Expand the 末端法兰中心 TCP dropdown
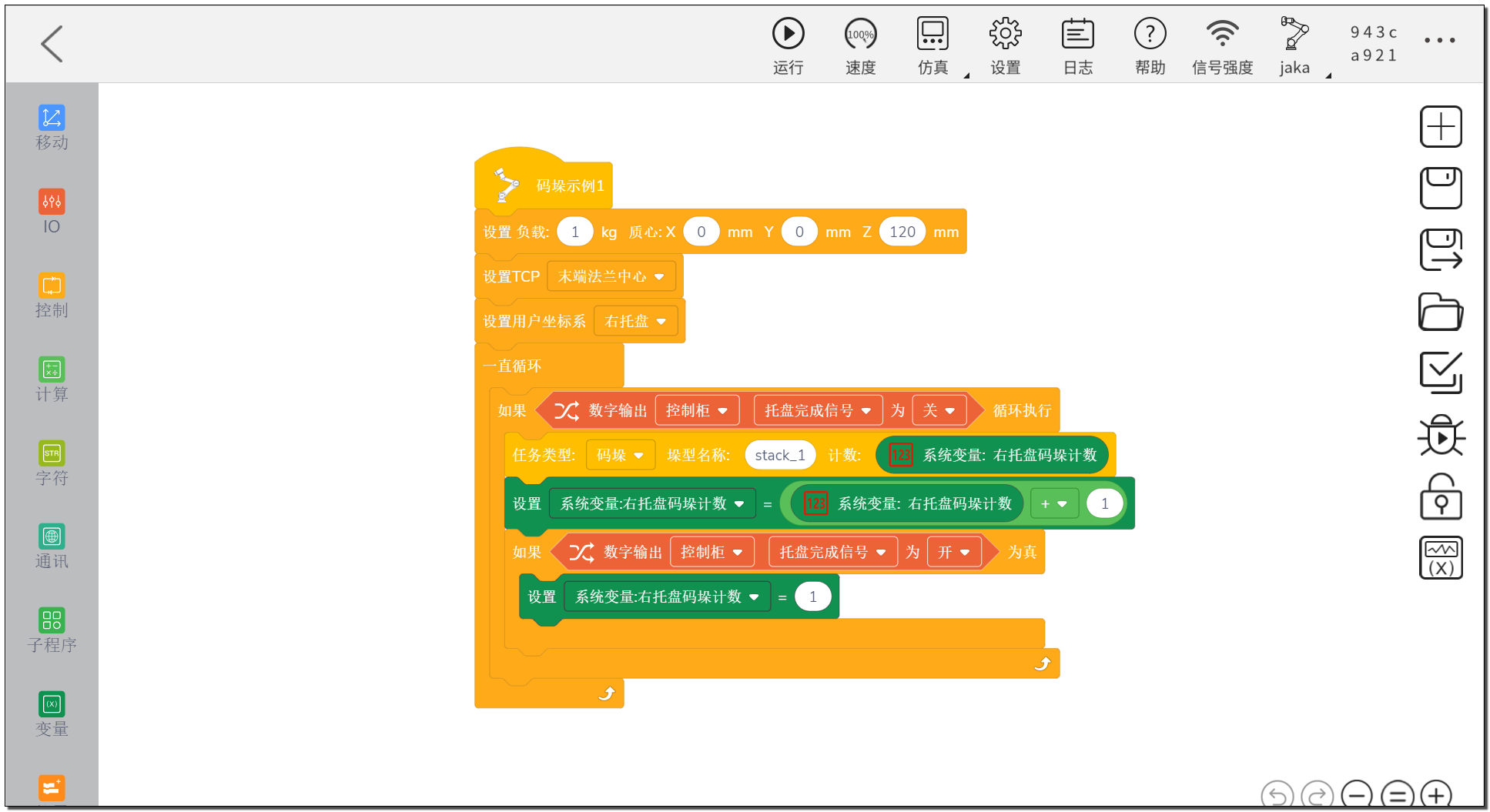 tap(611, 276)
